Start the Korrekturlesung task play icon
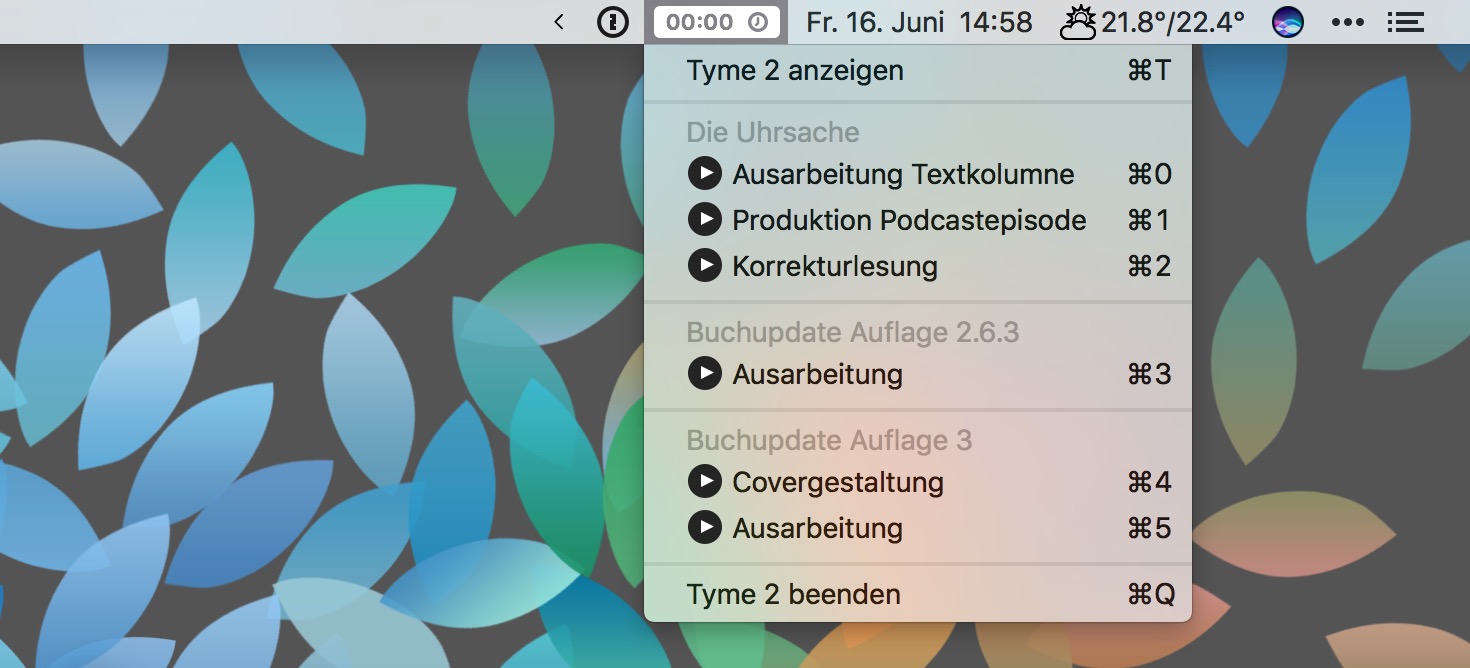 (705, 266)
